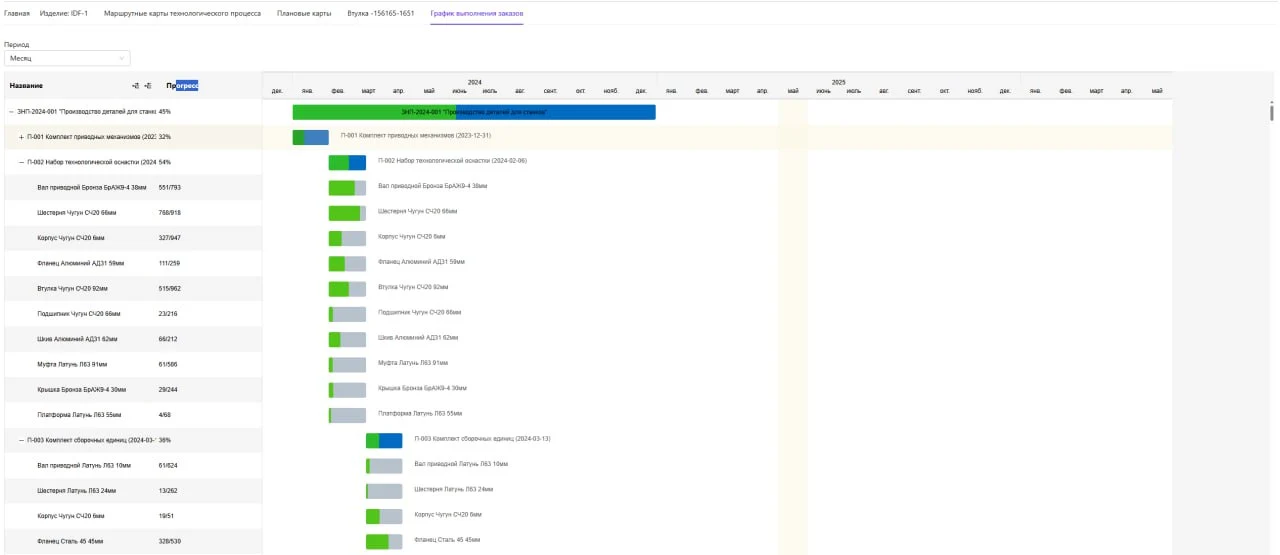Click the vertical scrollbar on the right edge
The height and width of the screenshot is (555, 1280).
(1272, 112)
